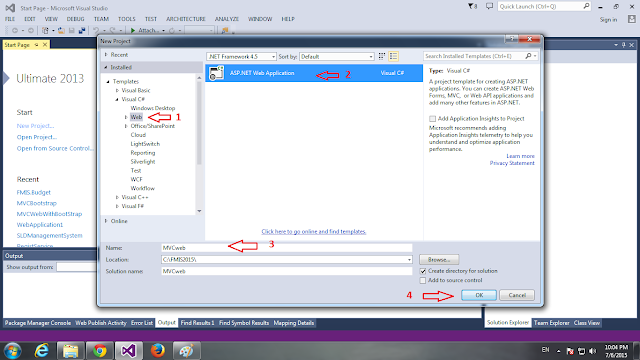Click the OK button
640x360 pixels.
point(479,295)
